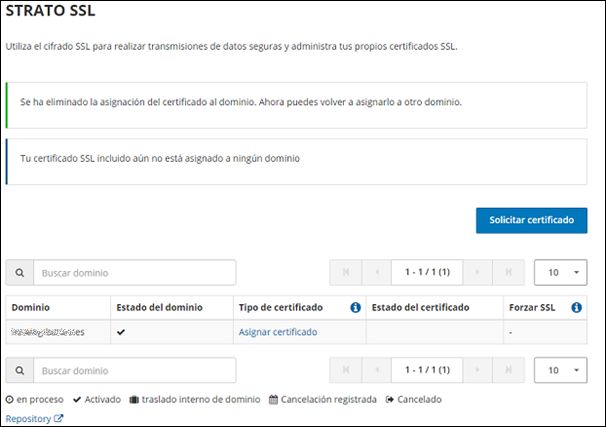Focus the lower Buscar dominio search field
This screenshot has width=606, height=427.
(134, 370)
